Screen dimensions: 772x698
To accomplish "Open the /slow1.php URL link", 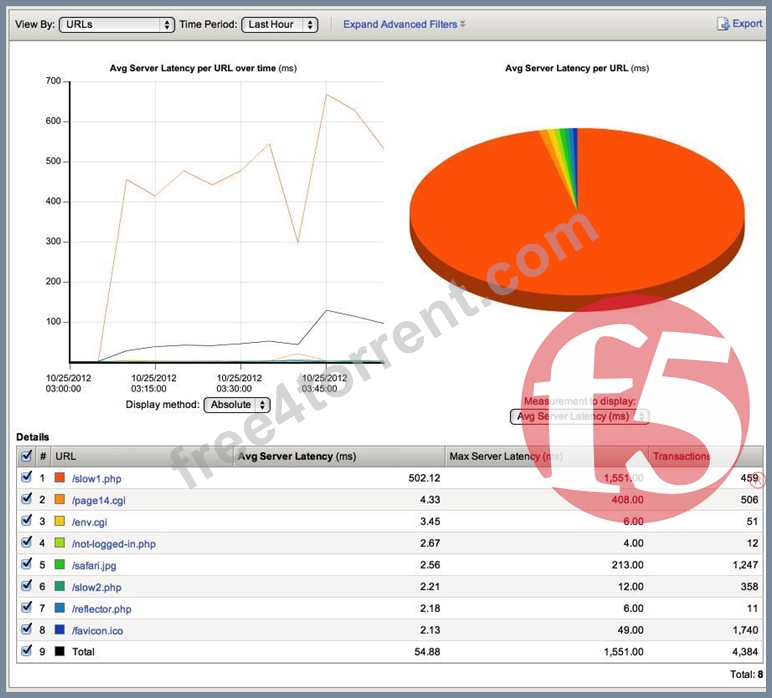I will pyautogui.click(x=96, y=478).
